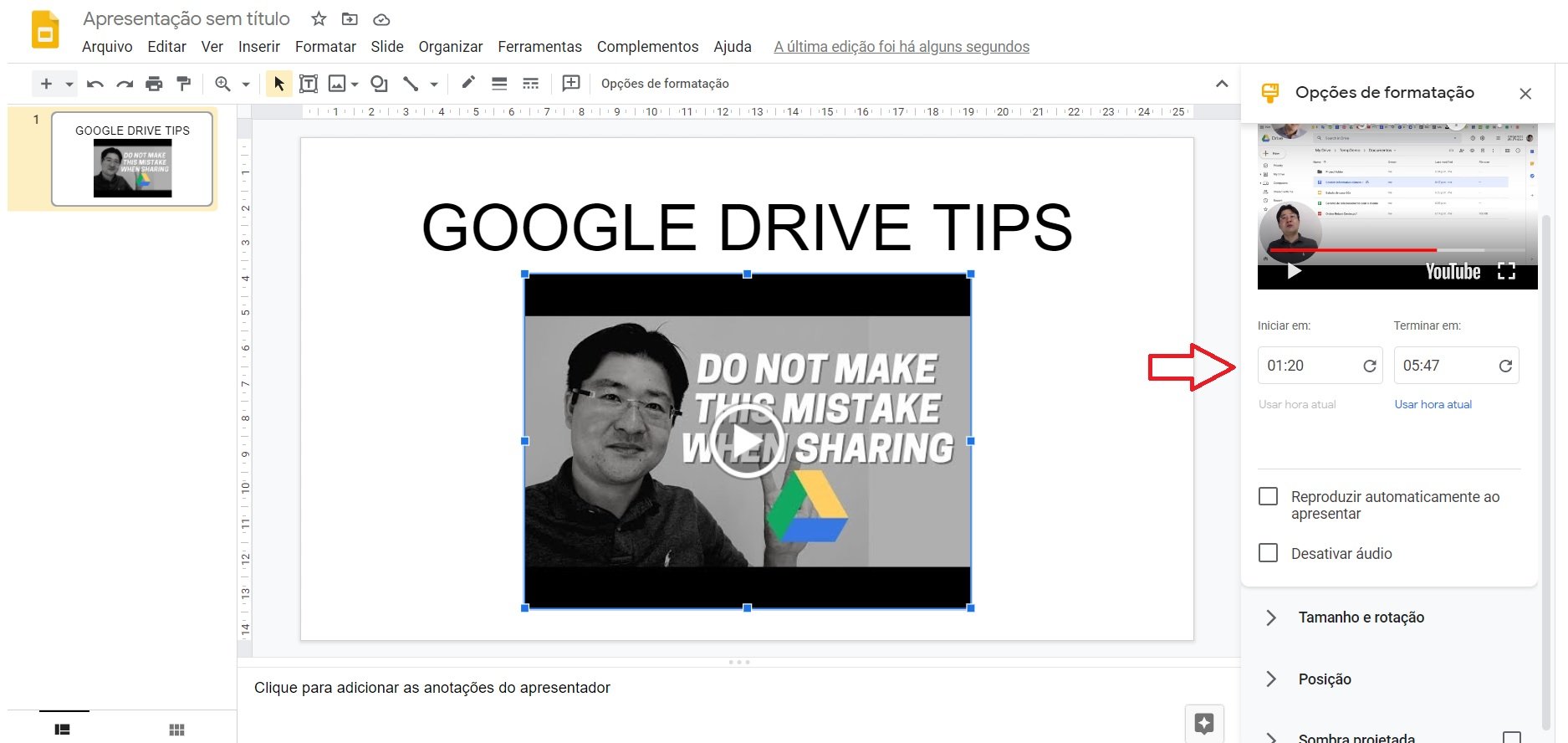Open the line type dropdown arrow

click(434, 84)
